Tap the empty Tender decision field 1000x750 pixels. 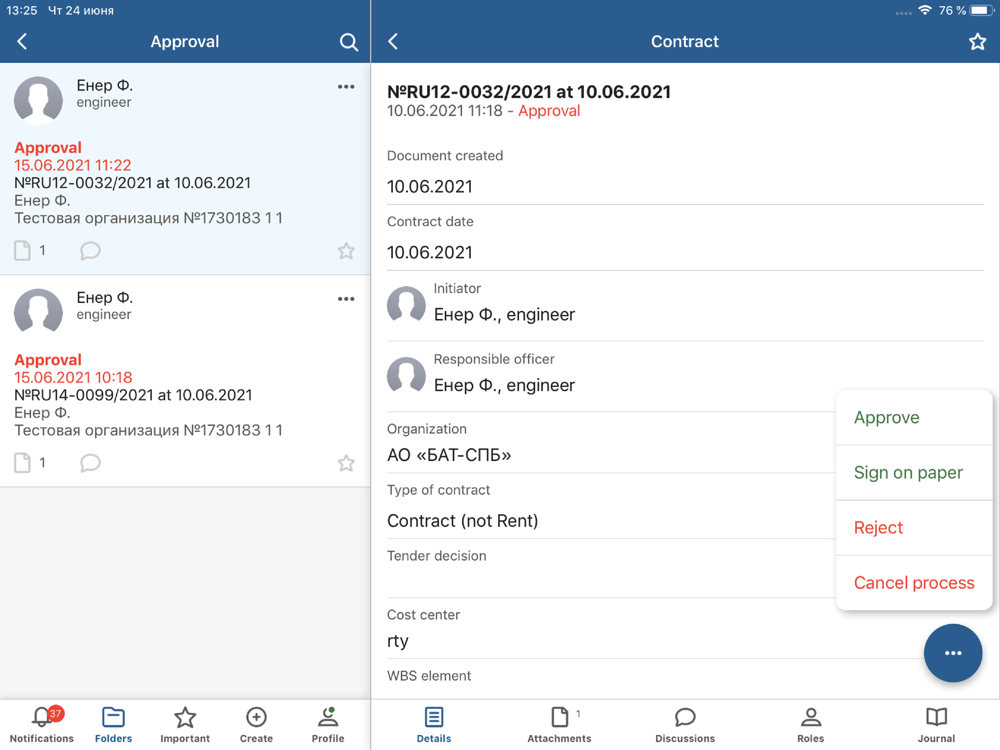[x=610, y=582]
